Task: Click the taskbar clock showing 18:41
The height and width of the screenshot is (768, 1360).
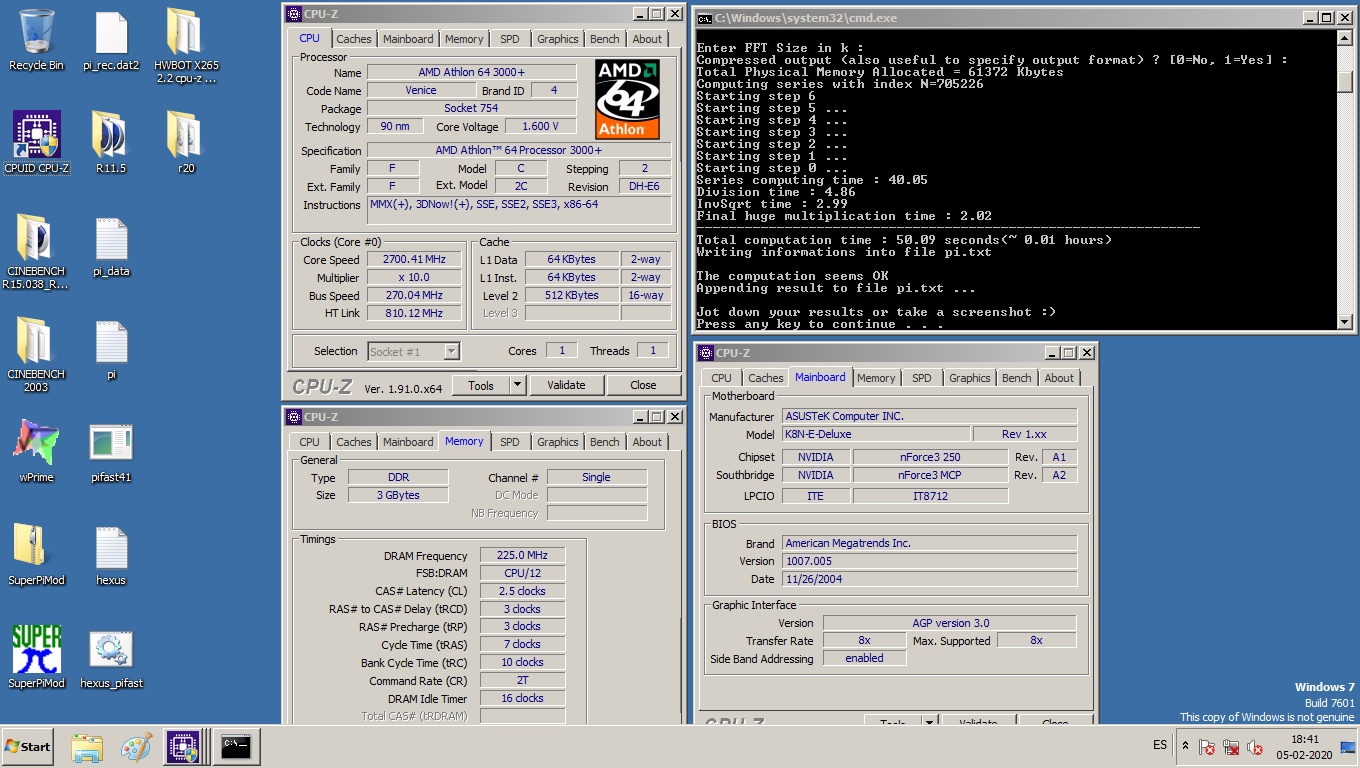Action: pos(1305,746)
